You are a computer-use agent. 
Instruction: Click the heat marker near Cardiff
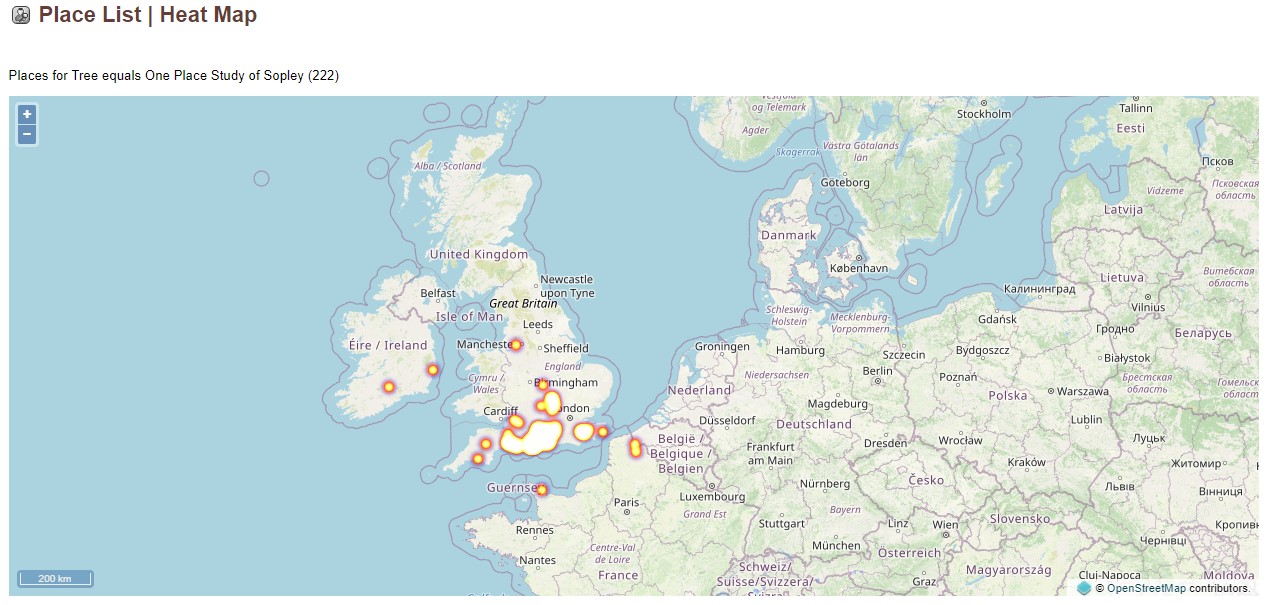coord(516,422)
